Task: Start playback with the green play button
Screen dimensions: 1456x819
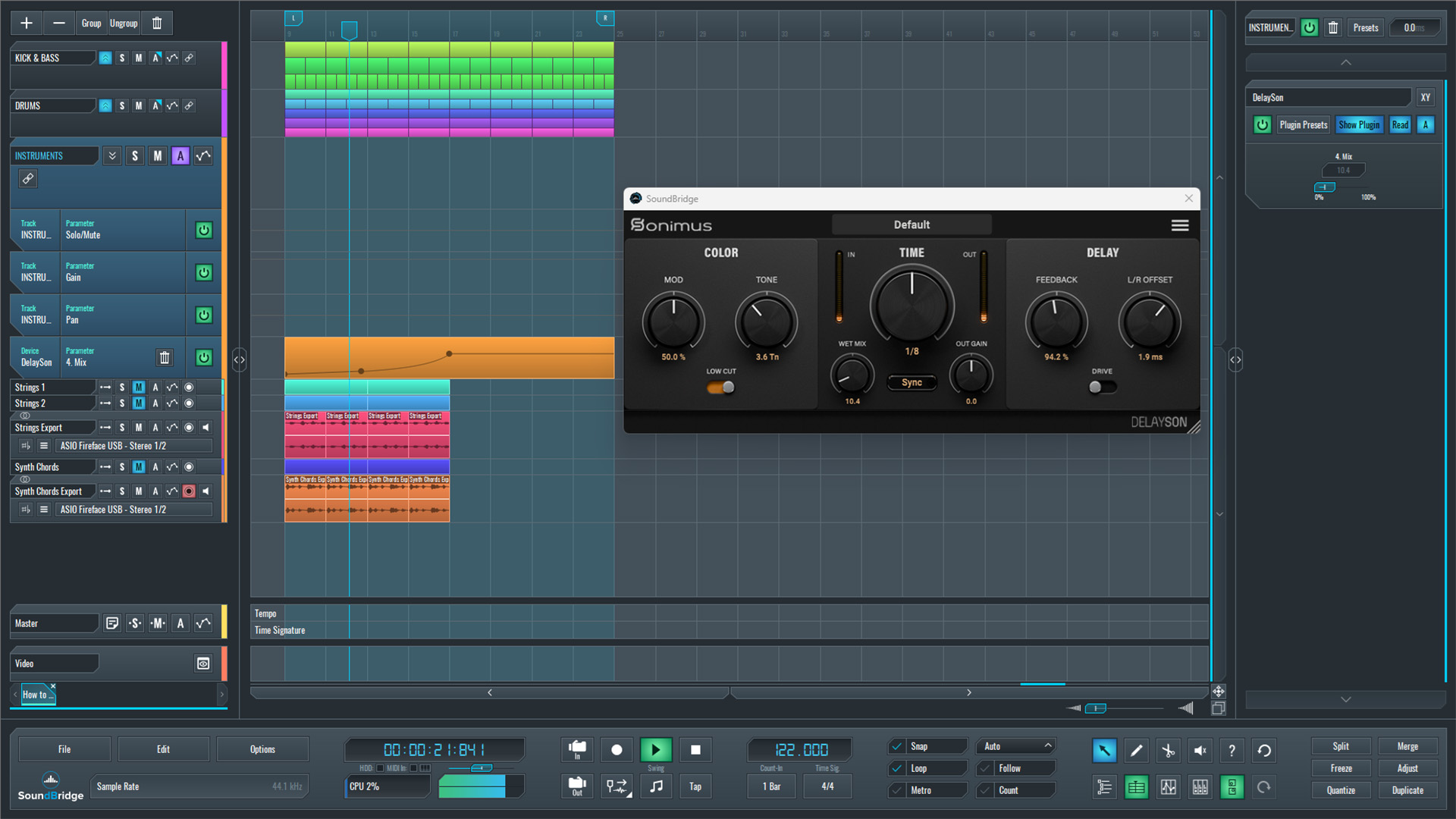Action: point(656,750)
